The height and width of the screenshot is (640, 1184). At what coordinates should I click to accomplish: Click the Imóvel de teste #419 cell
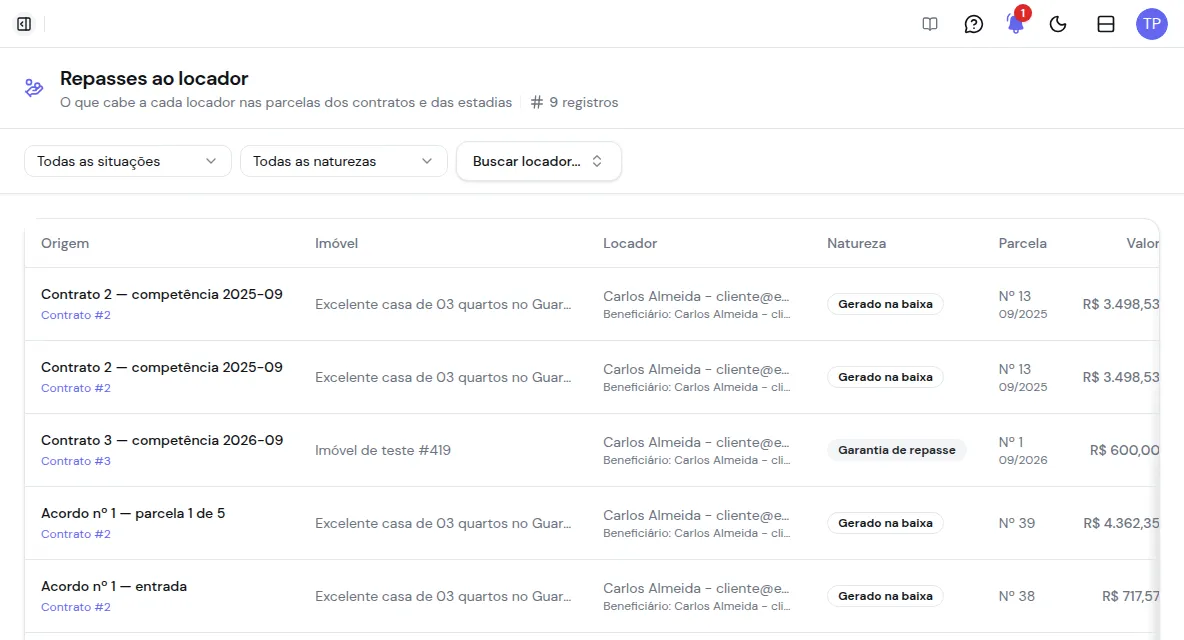[383, 450]
